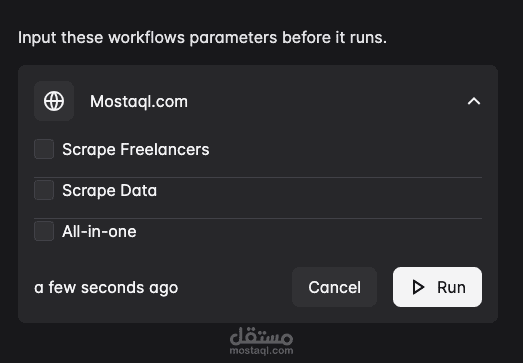
Task: Click the All-in-one label text
Action: click(99, 232)
